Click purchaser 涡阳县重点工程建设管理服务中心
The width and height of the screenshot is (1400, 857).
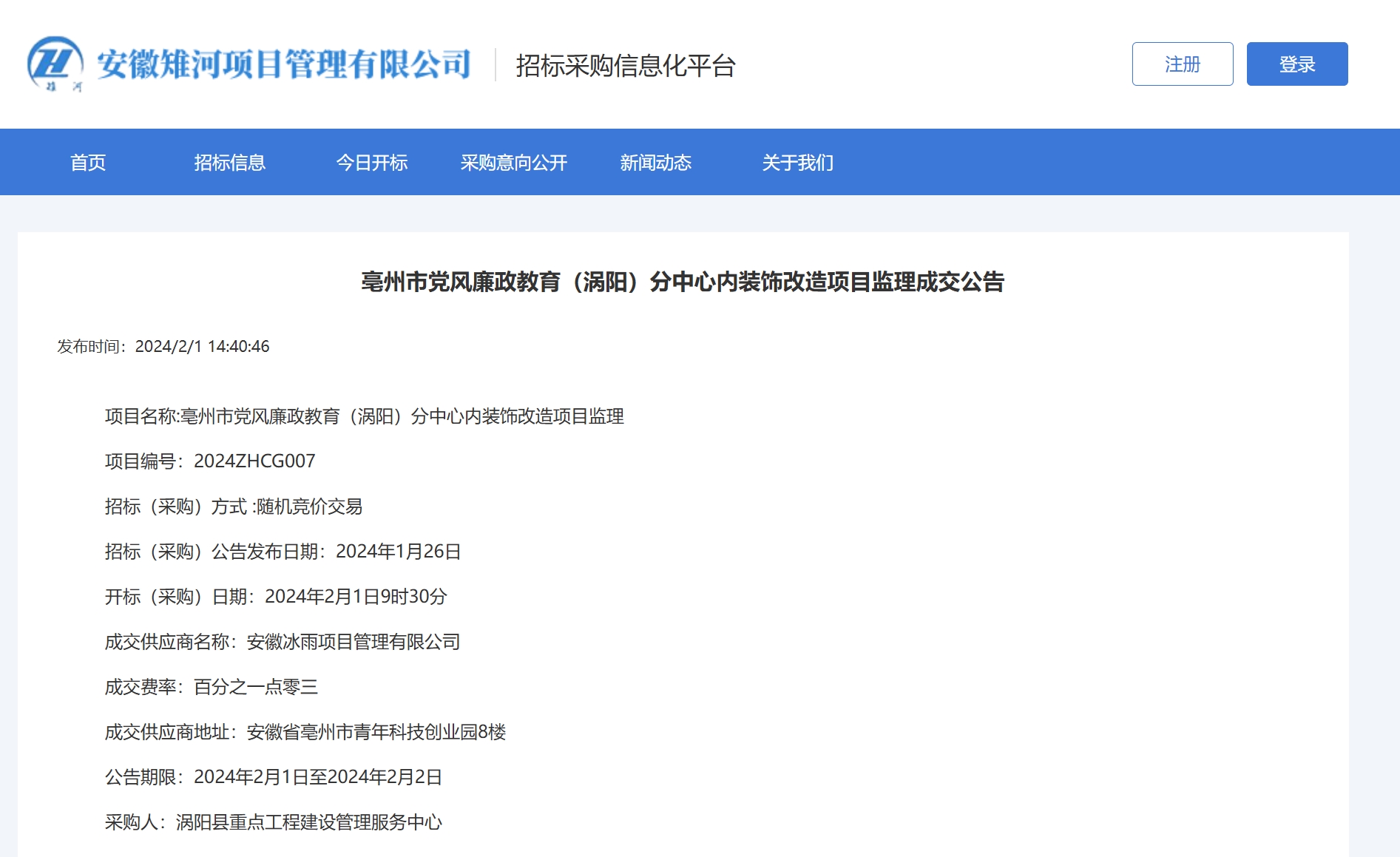[x=309, y=822]
